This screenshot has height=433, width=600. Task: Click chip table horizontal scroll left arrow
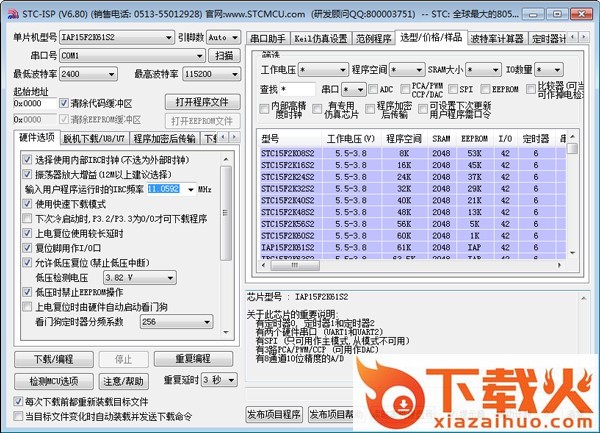263,265
